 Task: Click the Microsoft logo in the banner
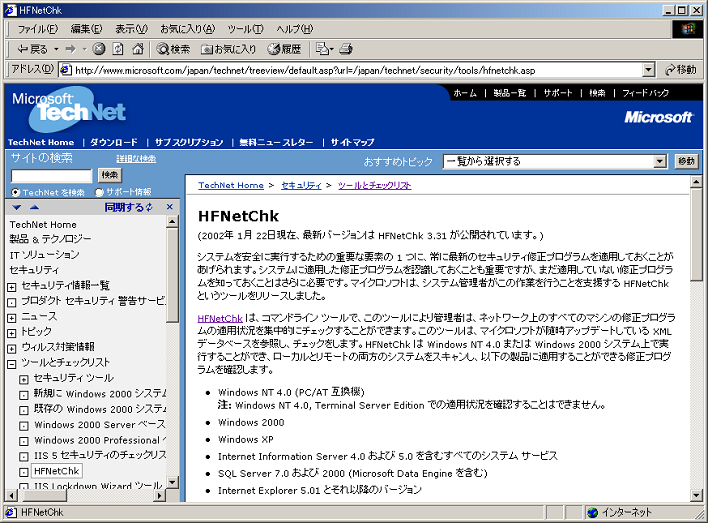(x=658, y=117)
